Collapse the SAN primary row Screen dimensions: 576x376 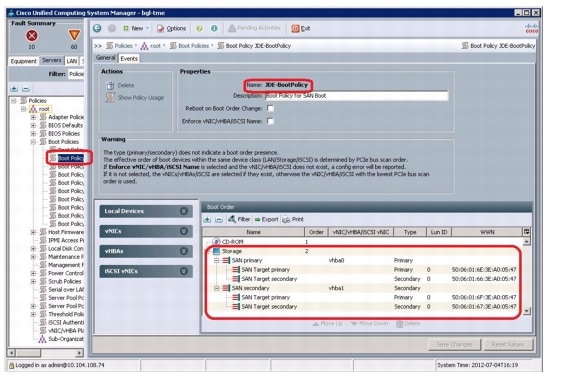(x=217, y=260)
